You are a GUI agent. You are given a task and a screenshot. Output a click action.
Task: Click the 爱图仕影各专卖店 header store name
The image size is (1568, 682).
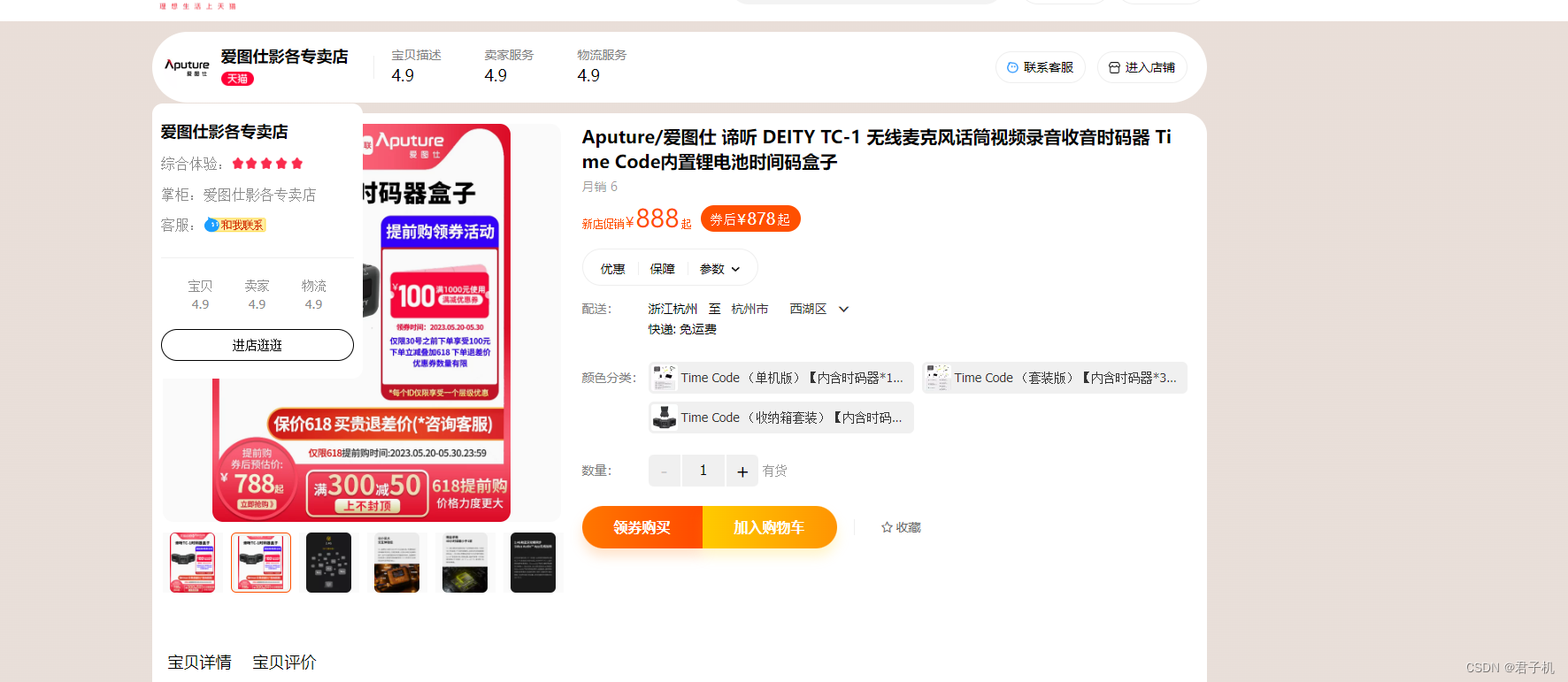[284, 57]
